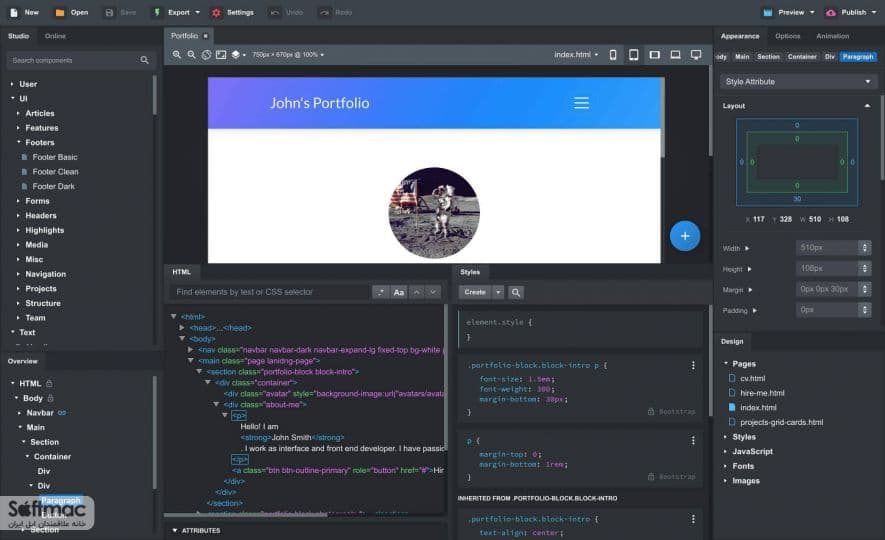Select Container in the element breadcrumb
The image size is (885, 540).
tap(802, 57)
